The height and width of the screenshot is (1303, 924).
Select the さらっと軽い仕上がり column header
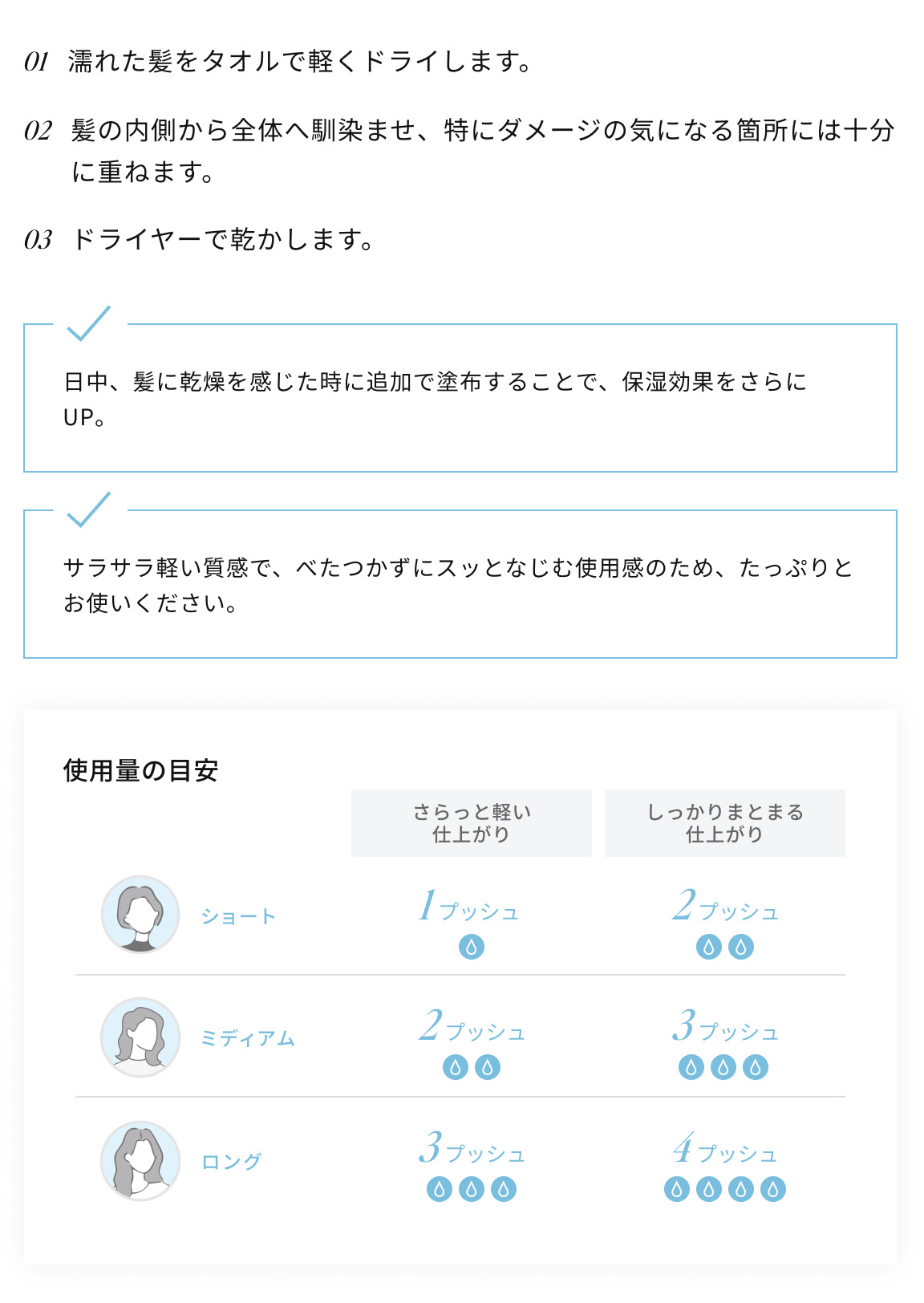(x=472, y=823)
